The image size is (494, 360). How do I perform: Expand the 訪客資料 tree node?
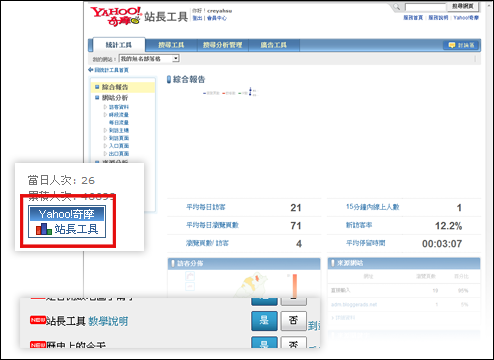pos(105,107)
